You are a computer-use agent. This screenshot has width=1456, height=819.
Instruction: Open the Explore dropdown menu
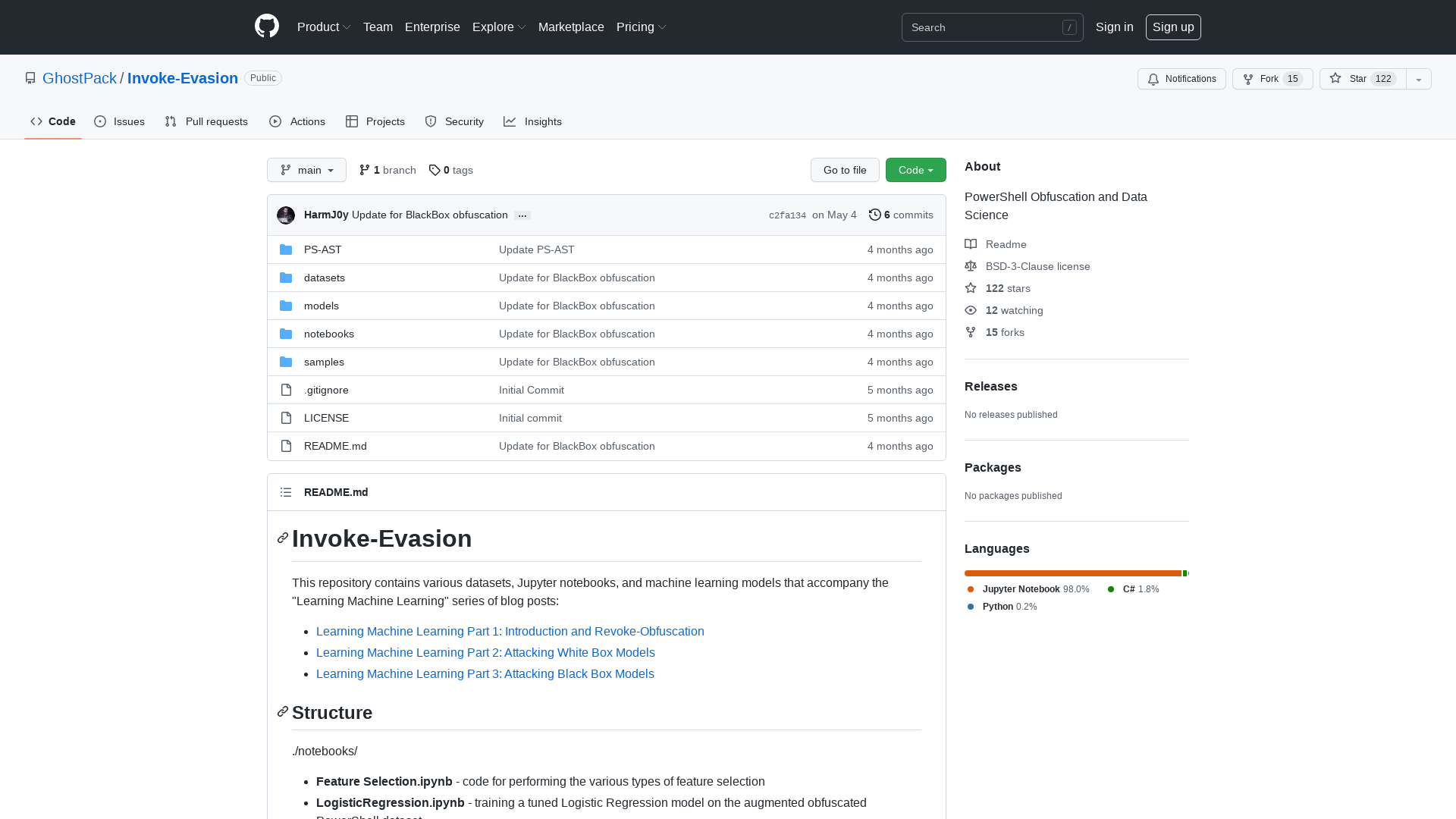click(499, 27)
